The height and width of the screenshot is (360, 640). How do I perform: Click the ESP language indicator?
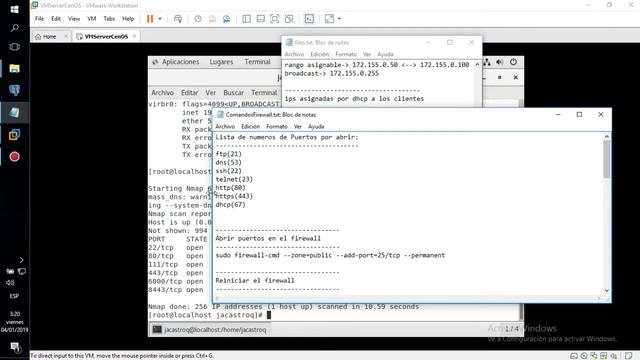click(x=14, y=296)
